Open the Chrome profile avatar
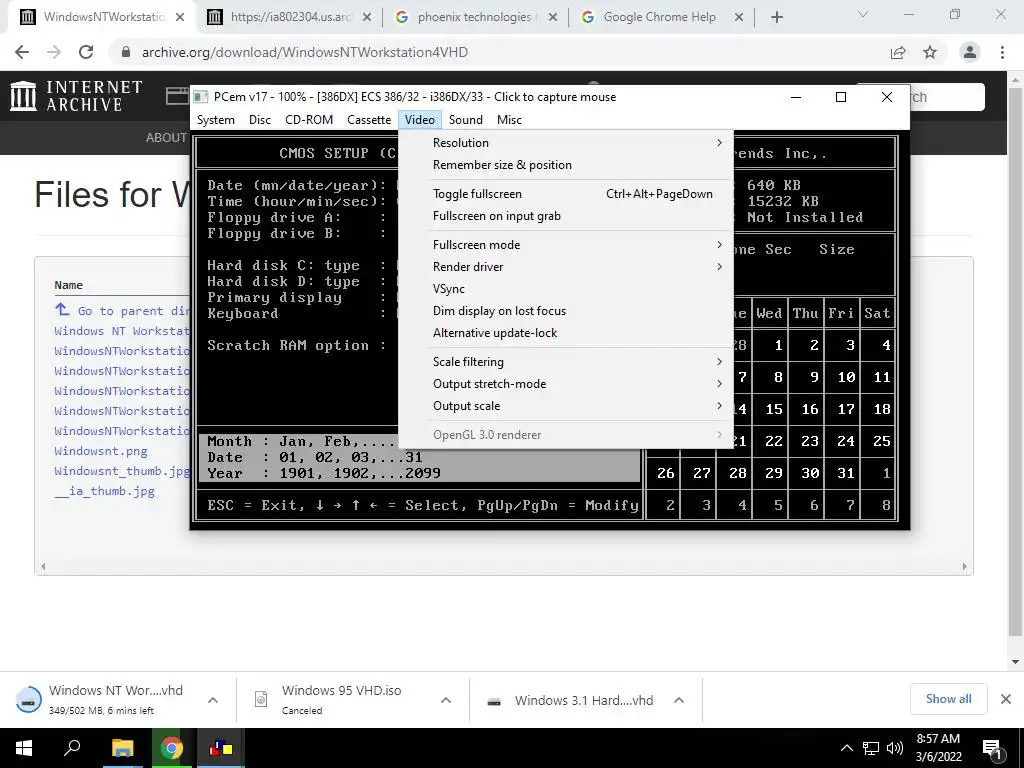Viewport: 1024px width, 768px height. coord(970,52)
